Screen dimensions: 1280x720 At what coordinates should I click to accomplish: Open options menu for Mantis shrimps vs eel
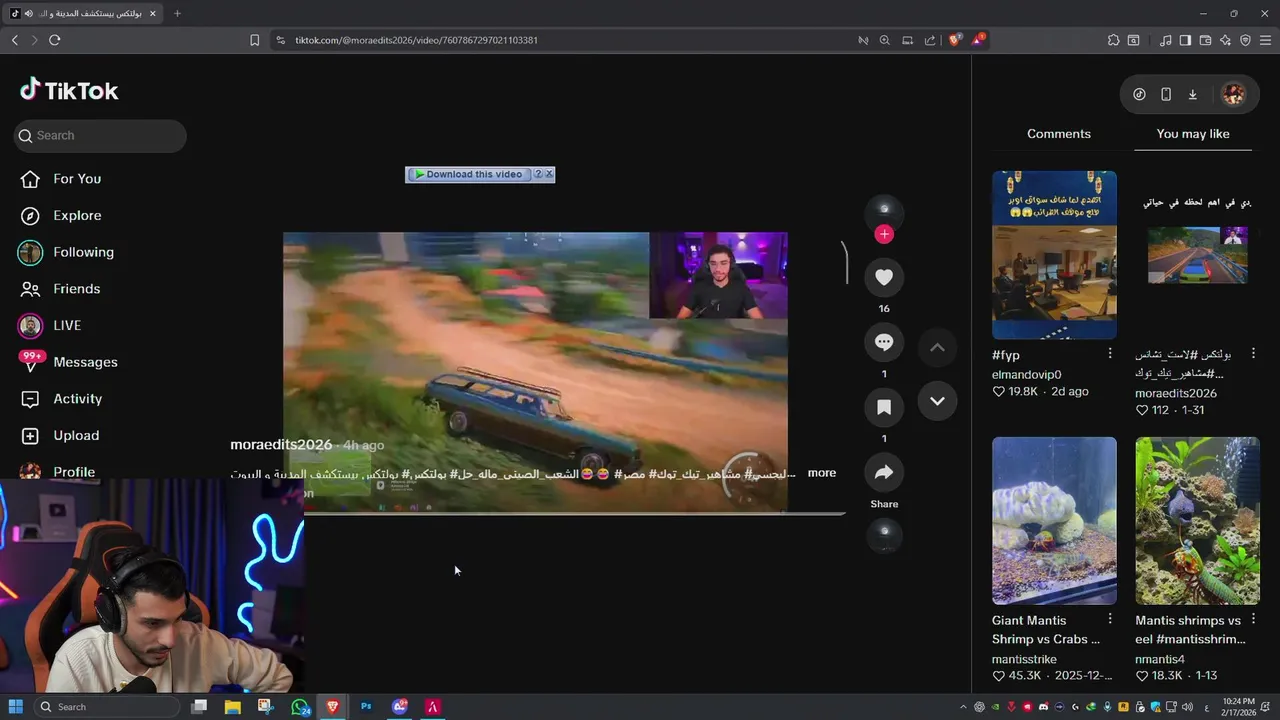click(x=1253, y=620)
